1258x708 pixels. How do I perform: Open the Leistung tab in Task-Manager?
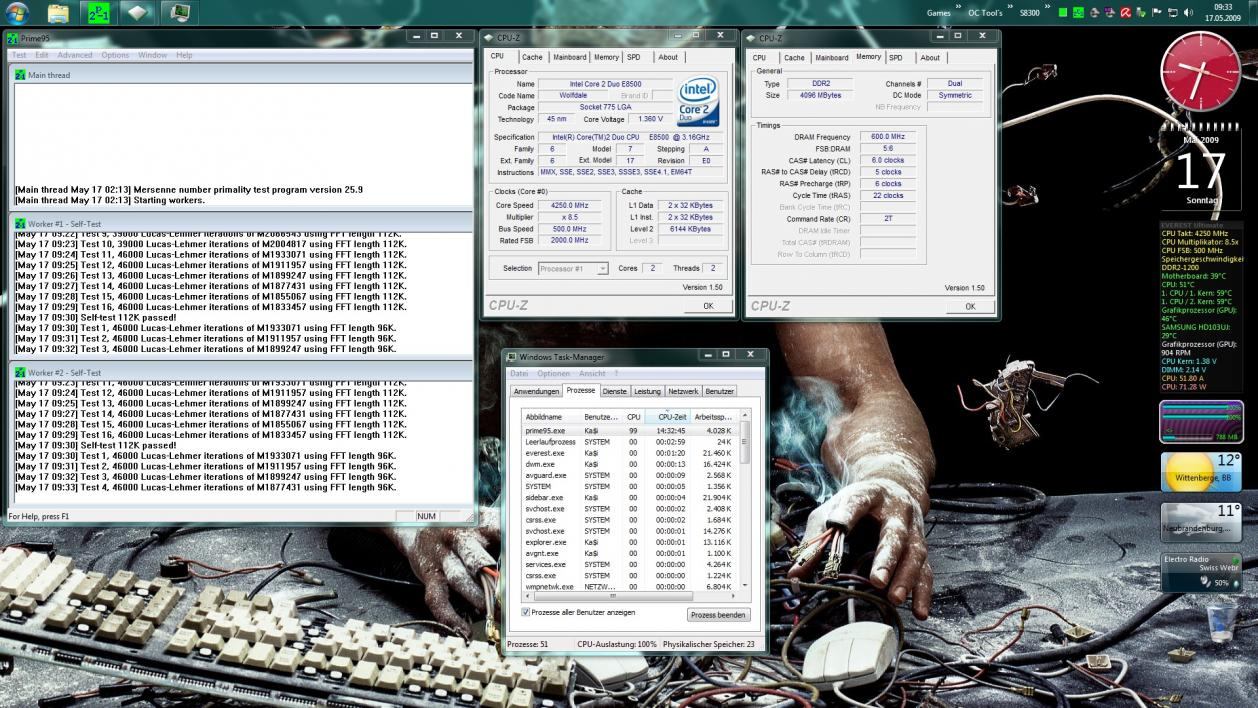(647, 391)
